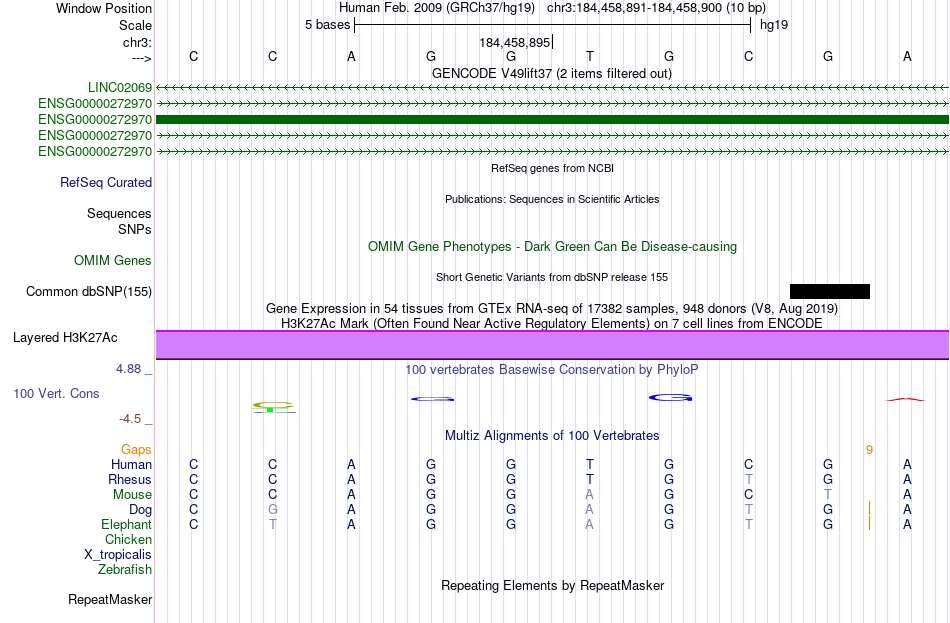950x623 pixels.
Task: Click the bold blue G conservation logo
Action: pyautogui.click(x=670, y=398)
